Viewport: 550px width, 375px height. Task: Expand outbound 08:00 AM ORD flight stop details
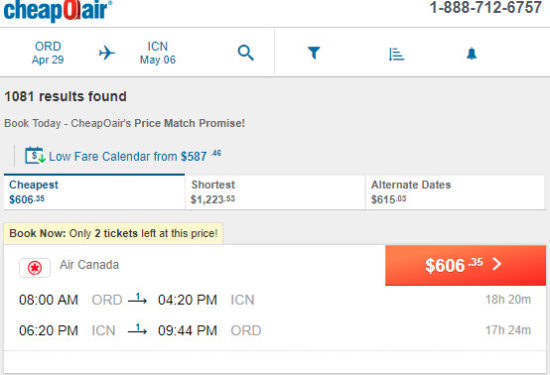pyautogui.click(x=137, y=299)
